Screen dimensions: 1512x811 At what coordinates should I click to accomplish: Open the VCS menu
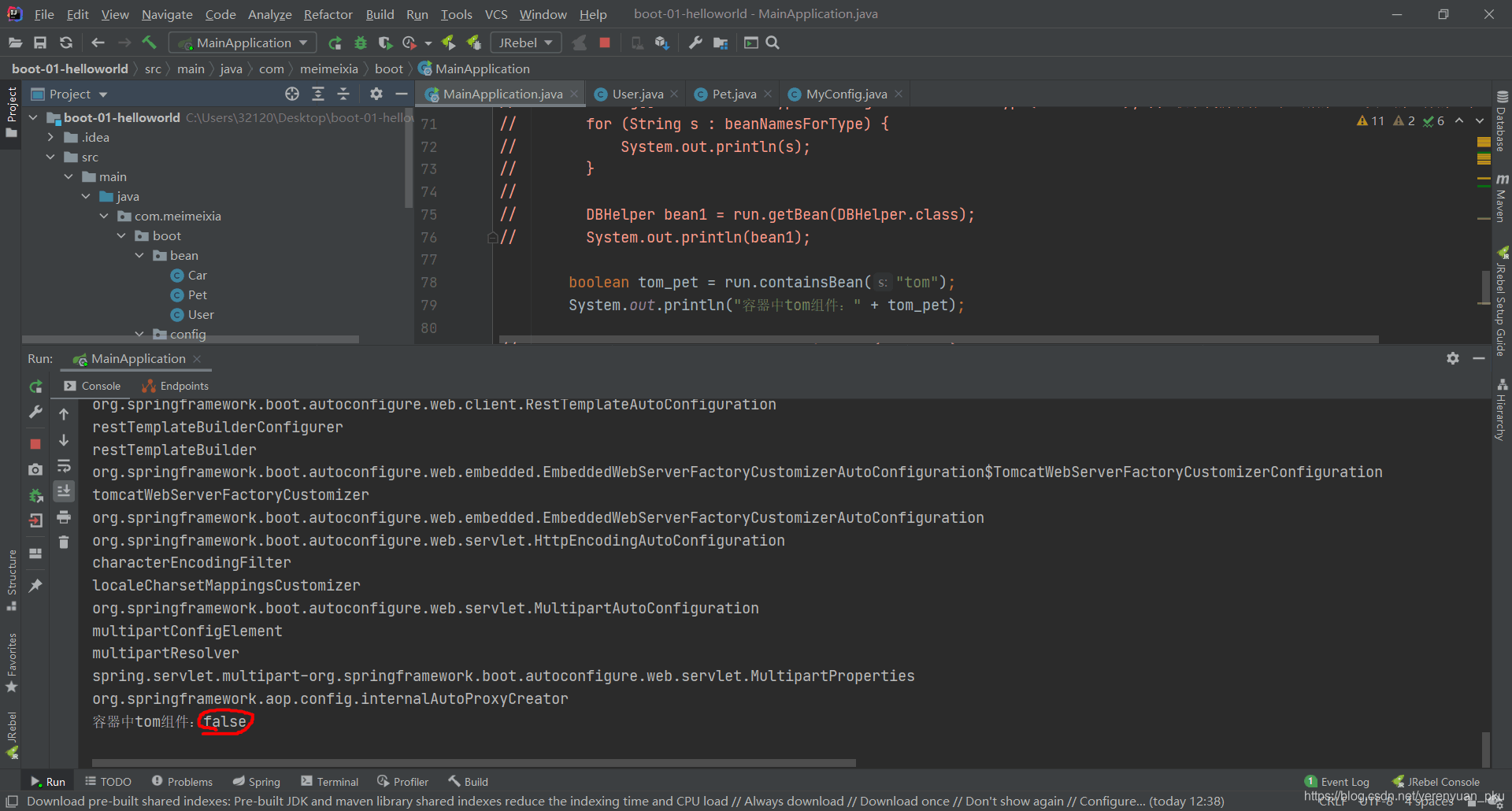click(496, 14)
